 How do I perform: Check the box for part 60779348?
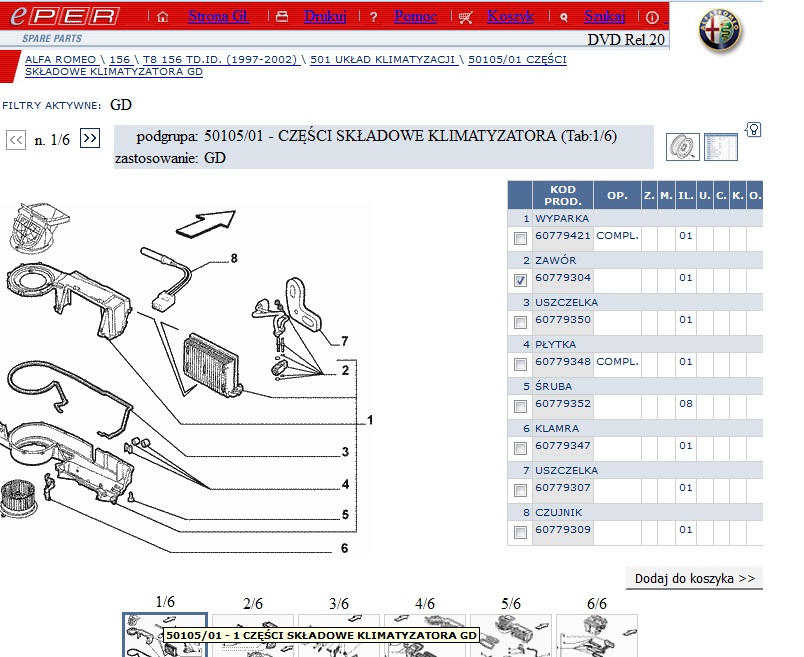pos(520,365)
